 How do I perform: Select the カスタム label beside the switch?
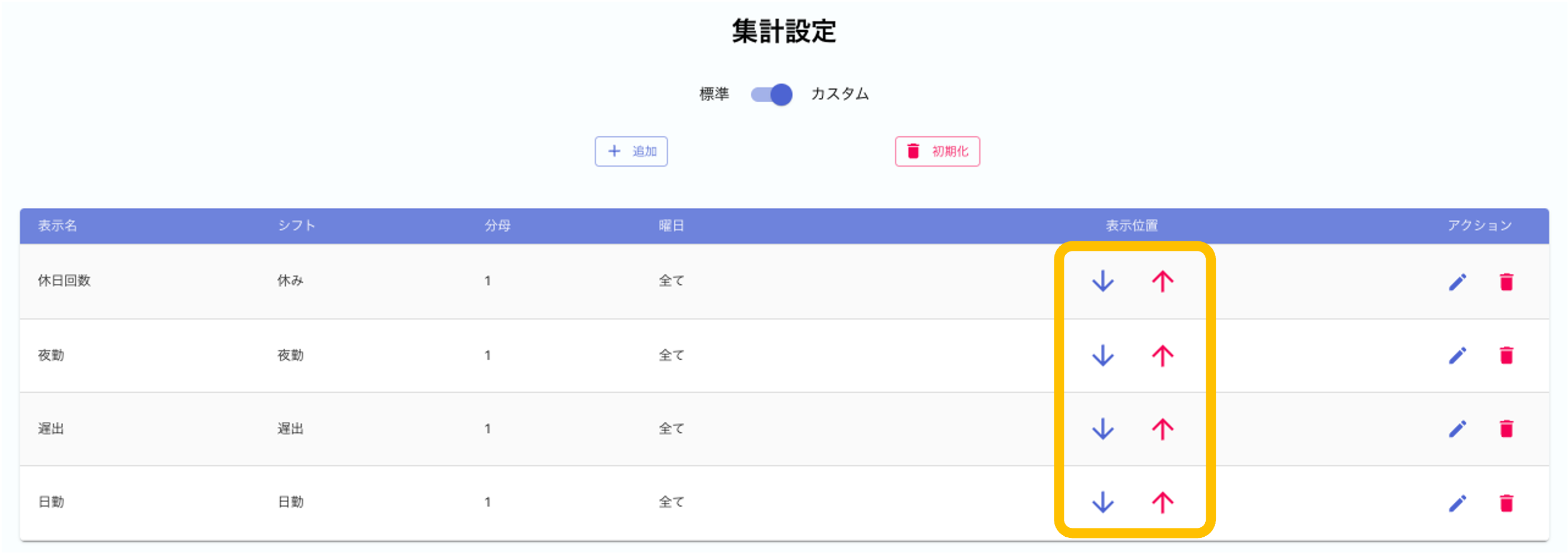(x=840, y=94)
